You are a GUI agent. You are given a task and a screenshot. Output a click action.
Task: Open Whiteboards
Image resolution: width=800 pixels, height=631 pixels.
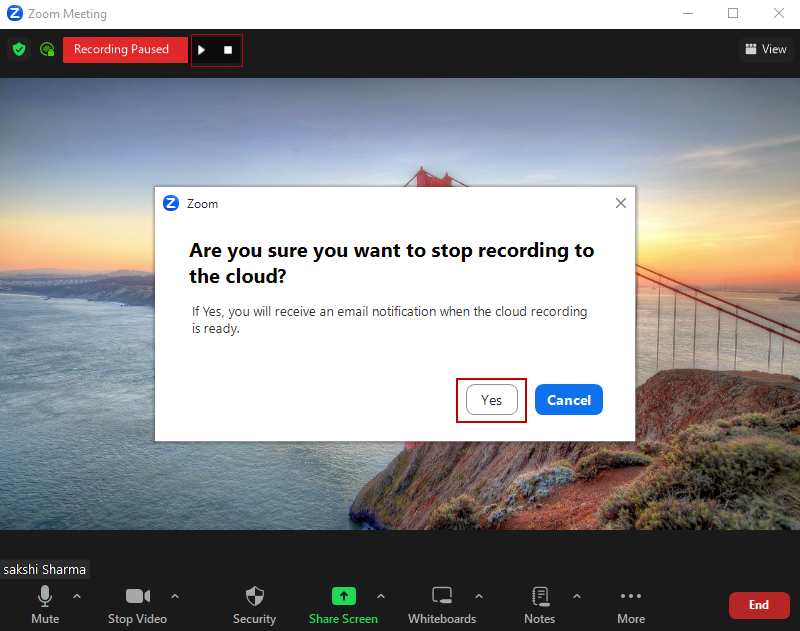[442, 605]
